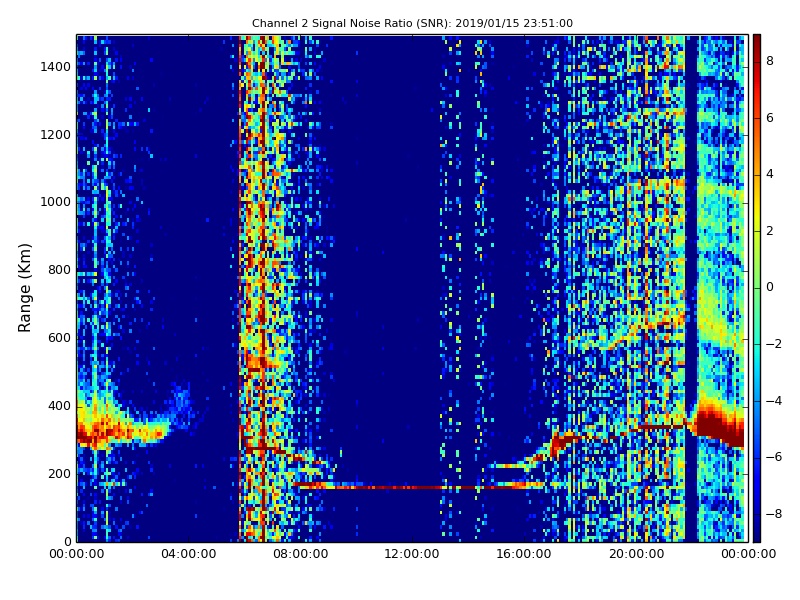
Task: Click the green middle of the colorbar near 0
Action: [757, 287]
